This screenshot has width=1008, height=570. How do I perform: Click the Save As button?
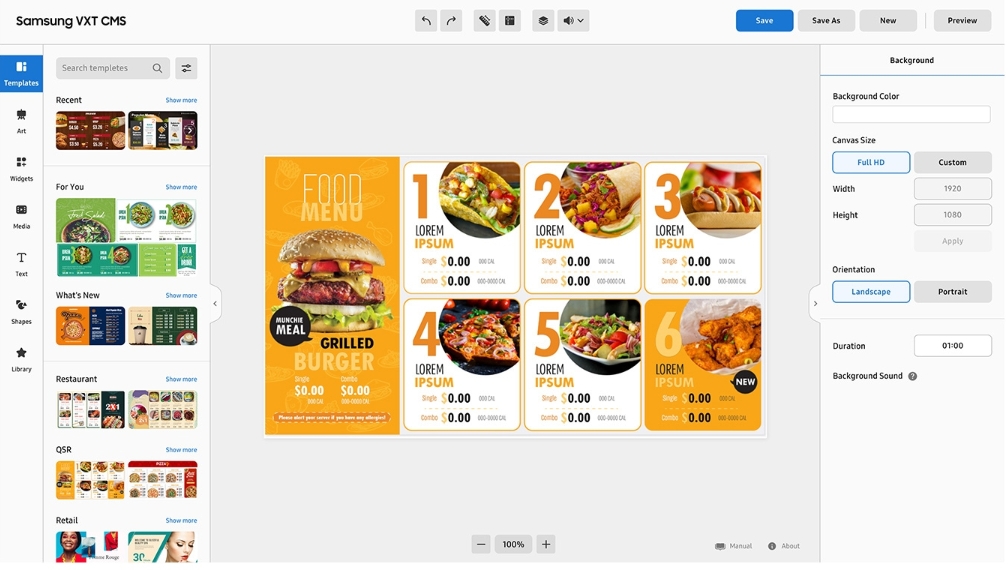point(826,21)
